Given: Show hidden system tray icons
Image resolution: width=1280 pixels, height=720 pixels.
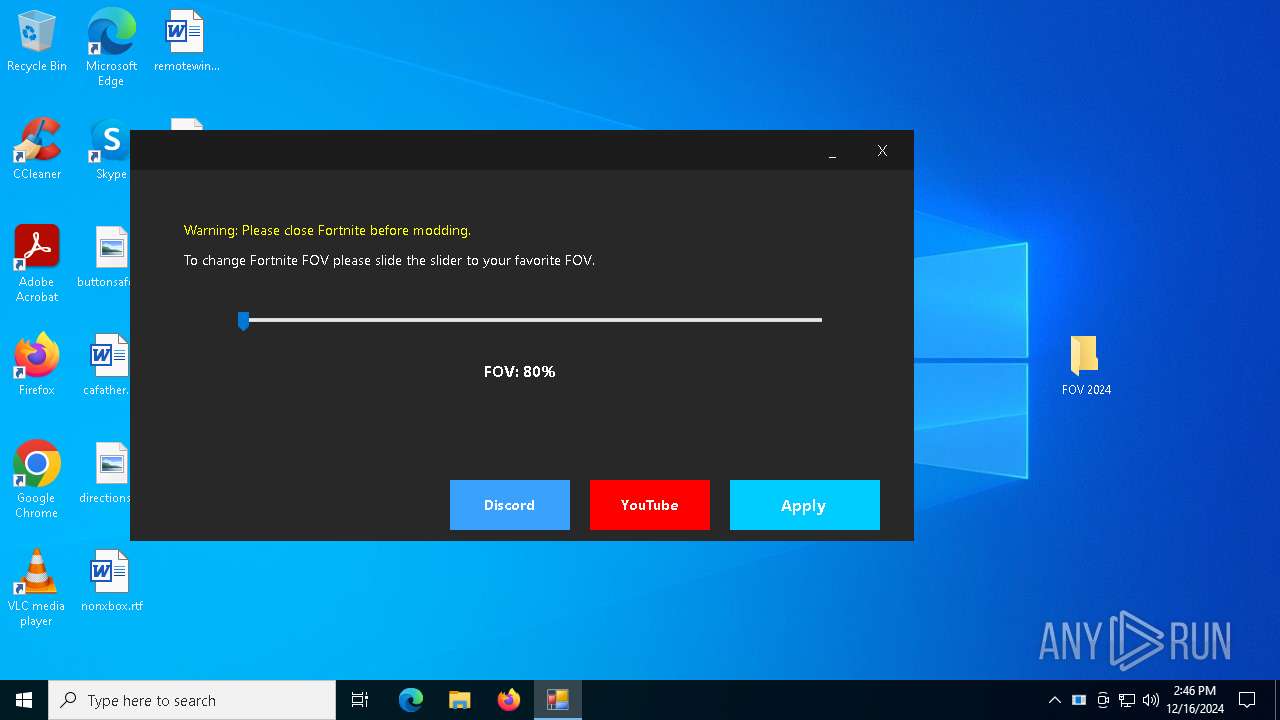Looking at the screenshot, I should pos(1055,700).
